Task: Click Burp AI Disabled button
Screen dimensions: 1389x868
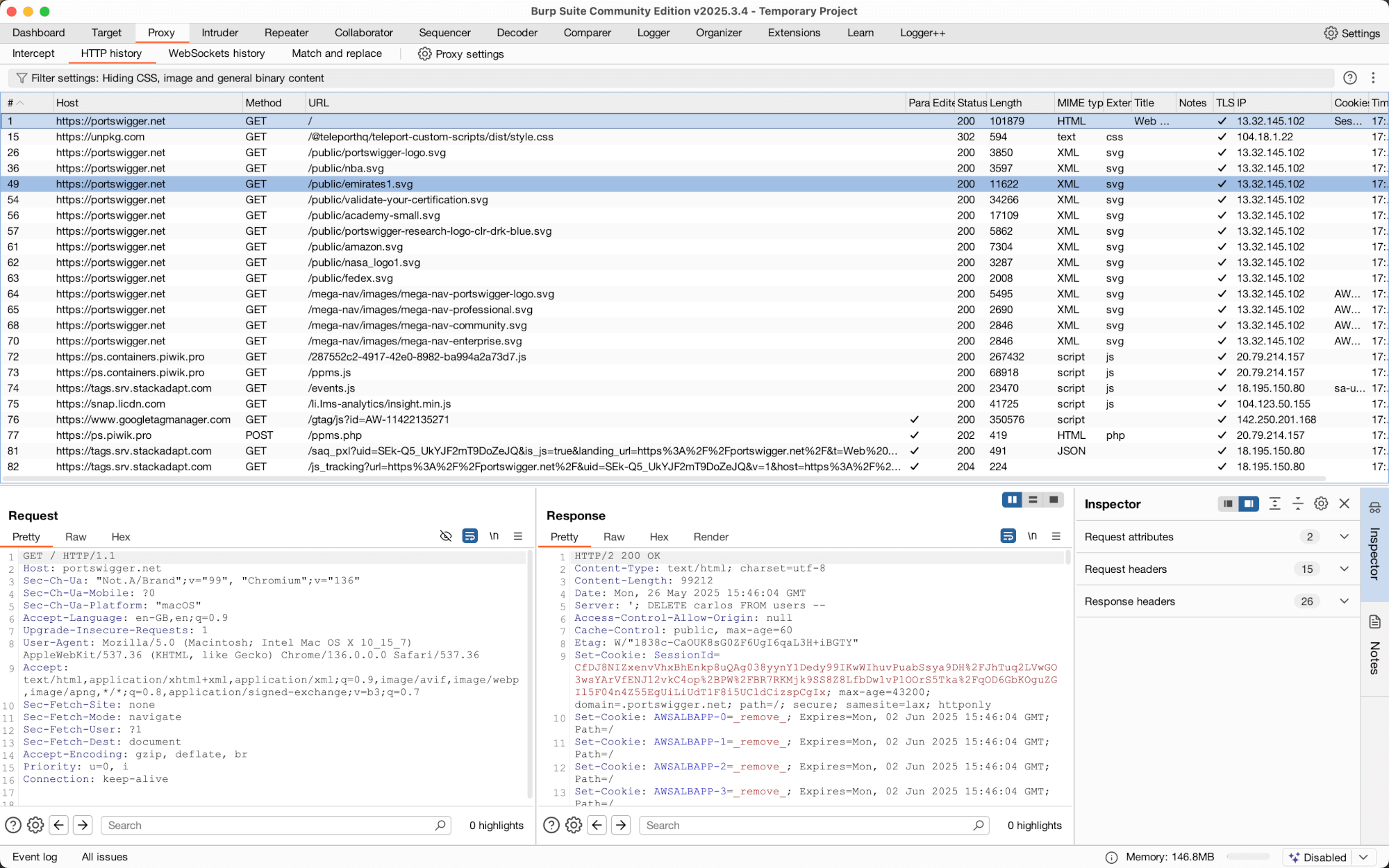Action: pyautogui.click(x=1317, y=857)
